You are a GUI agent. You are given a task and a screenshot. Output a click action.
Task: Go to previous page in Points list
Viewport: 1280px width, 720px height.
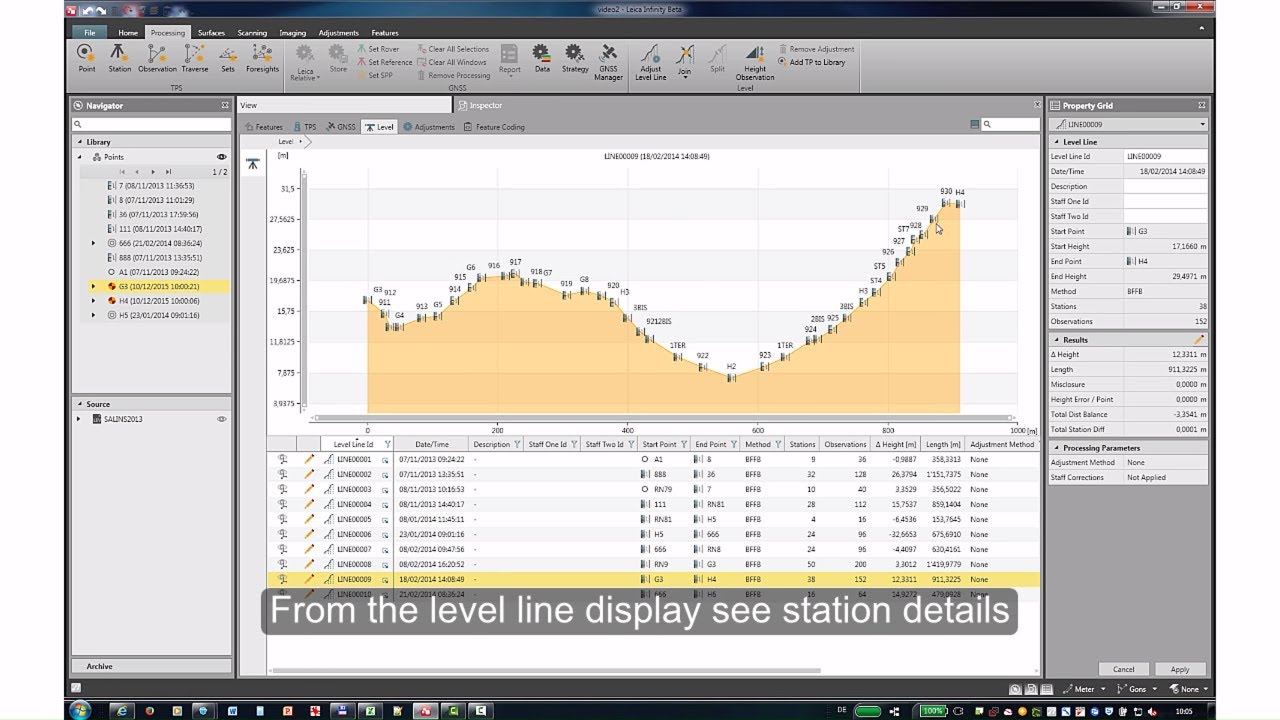[x=137, y=172]
